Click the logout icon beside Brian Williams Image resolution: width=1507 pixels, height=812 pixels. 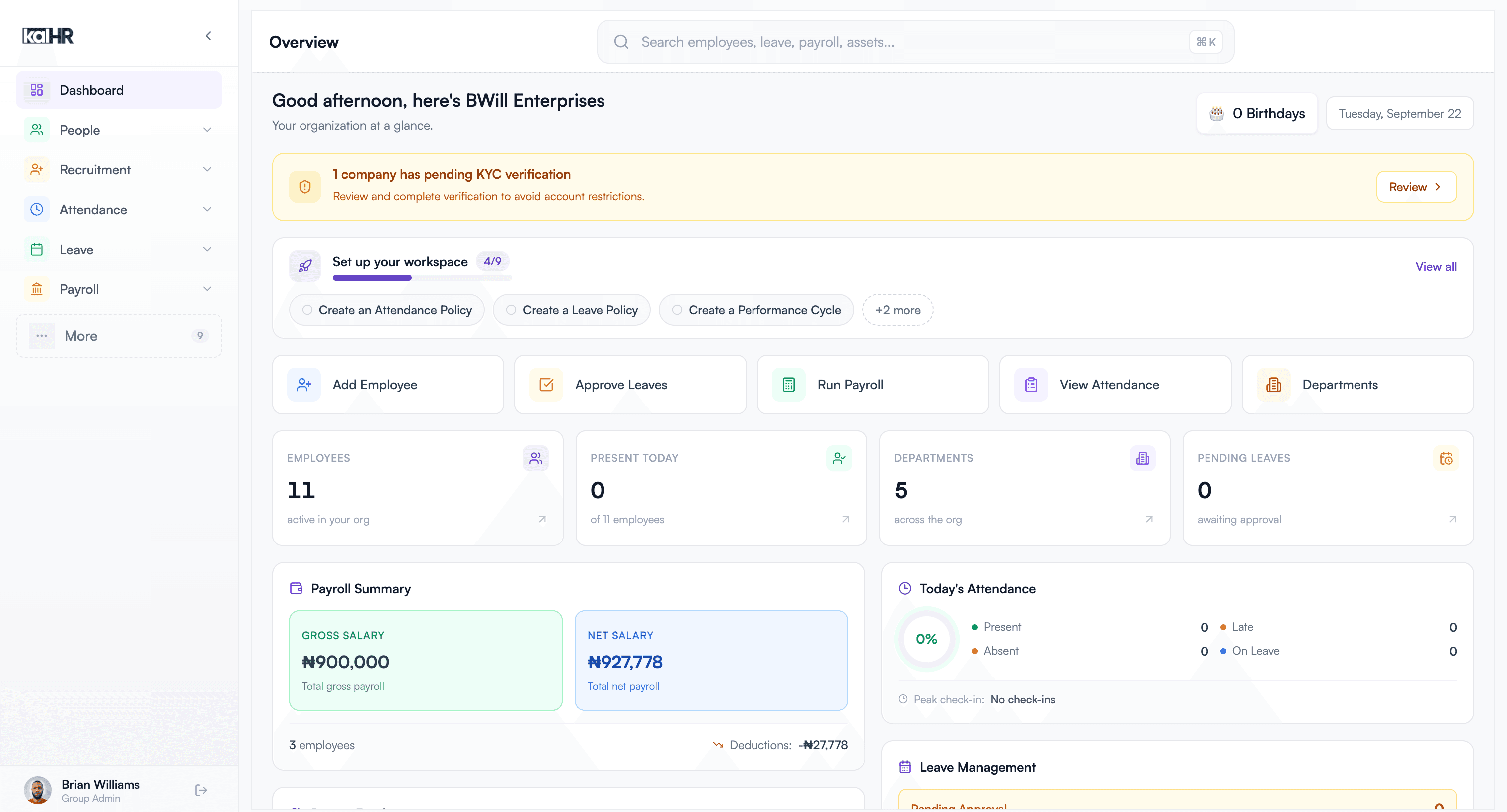(x=201, y=791)
